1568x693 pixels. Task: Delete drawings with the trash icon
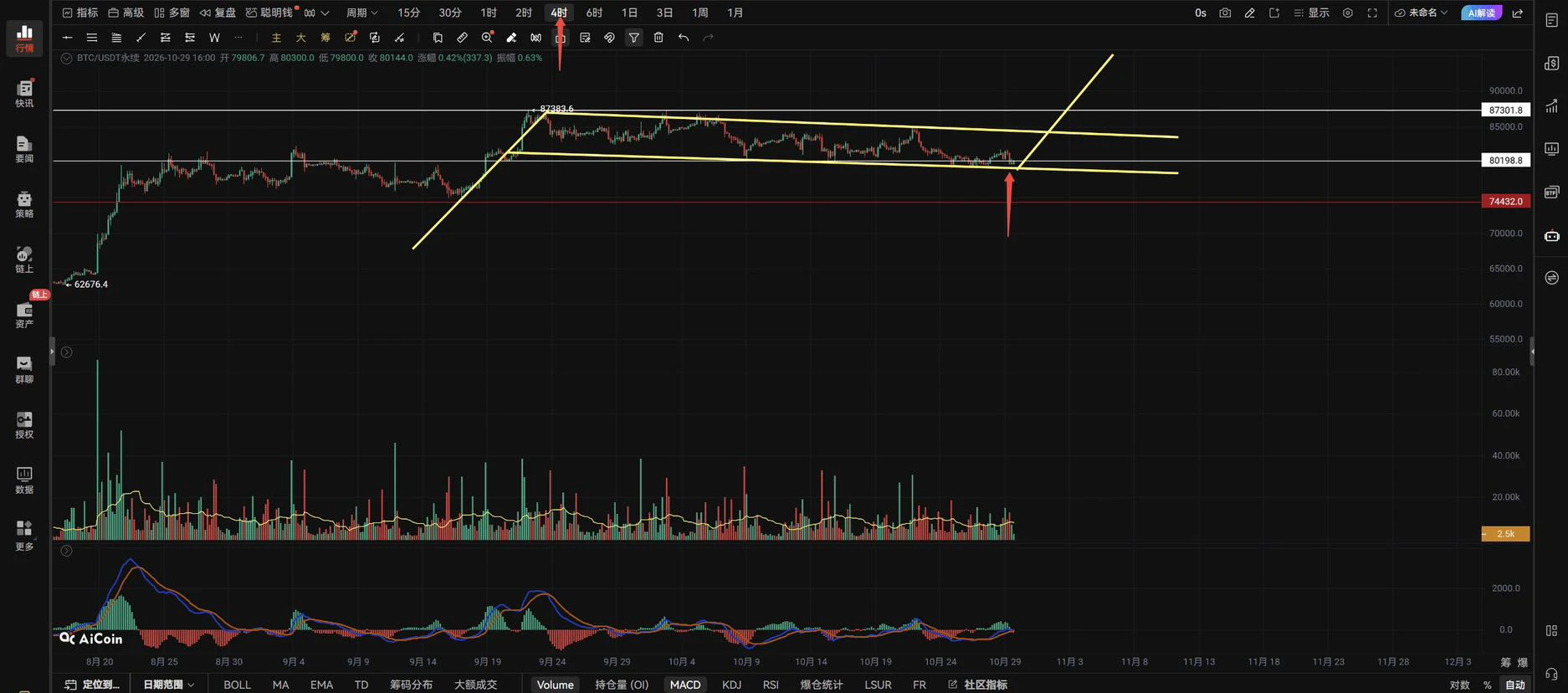(x=658, y=37)
